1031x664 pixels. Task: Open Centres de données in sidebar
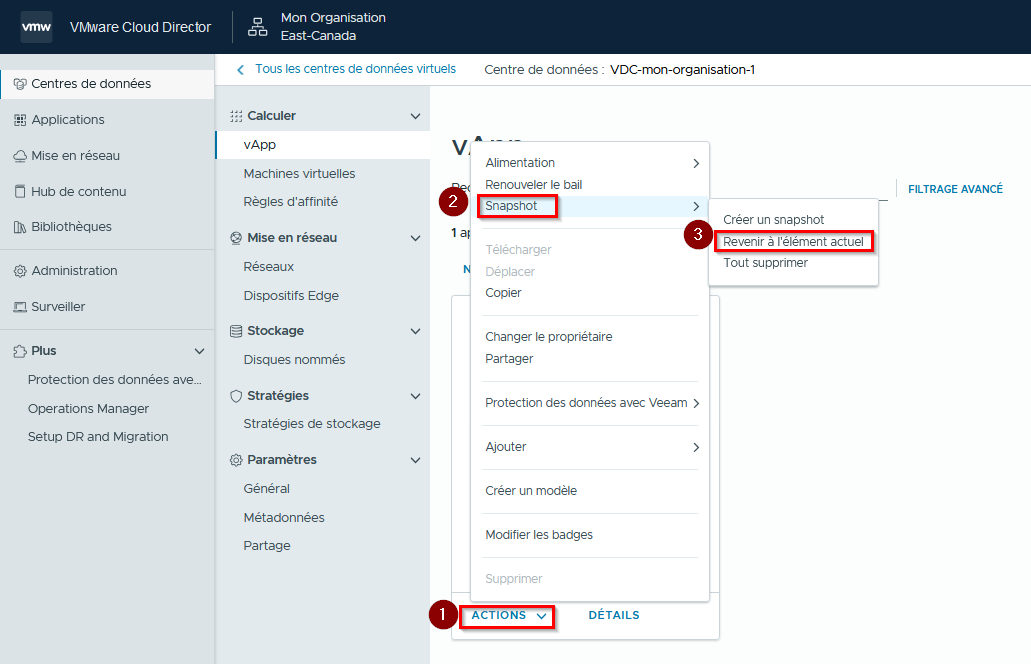point(91,84)
